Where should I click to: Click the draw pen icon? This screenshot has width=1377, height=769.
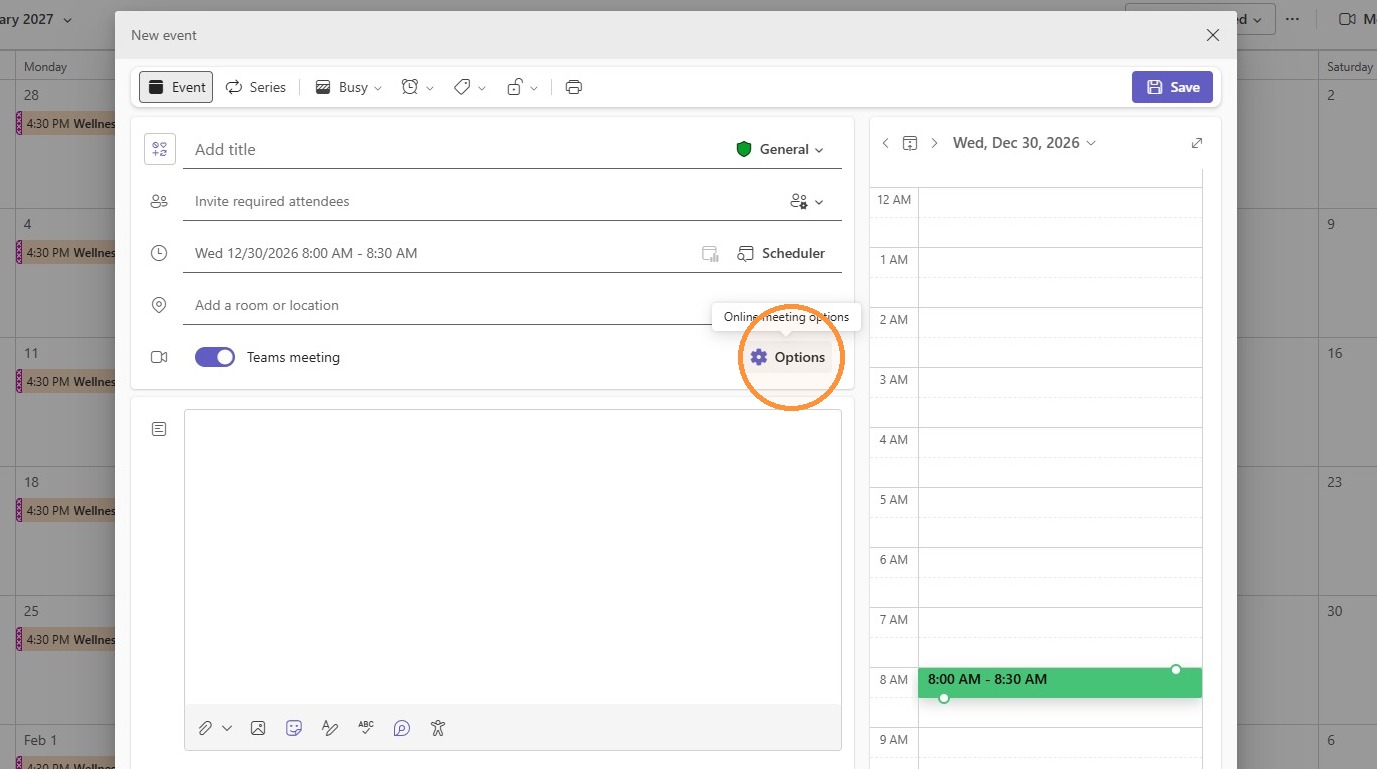[x=330, y=728]
